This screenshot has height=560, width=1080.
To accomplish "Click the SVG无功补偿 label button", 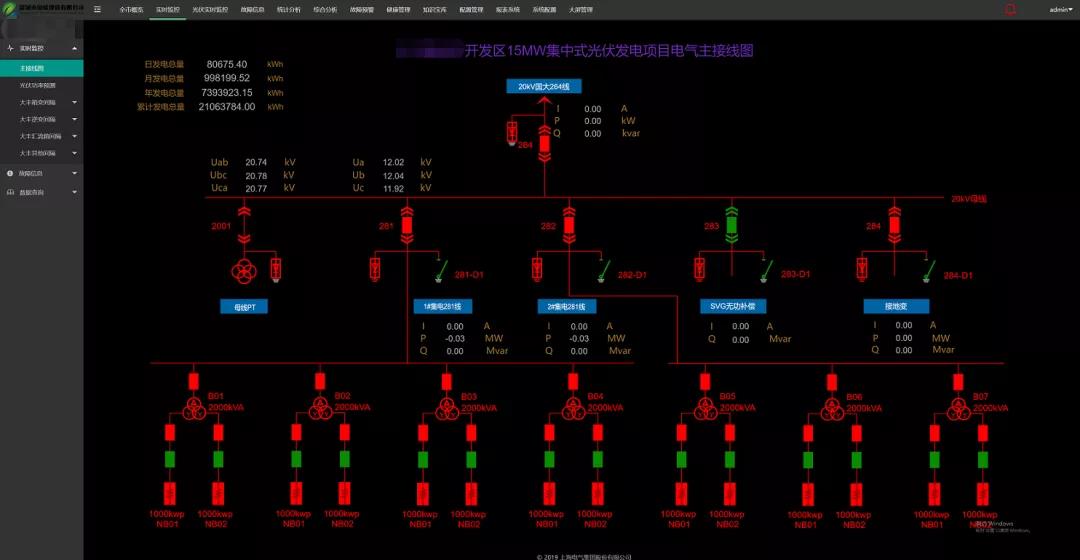I will 733,306.
